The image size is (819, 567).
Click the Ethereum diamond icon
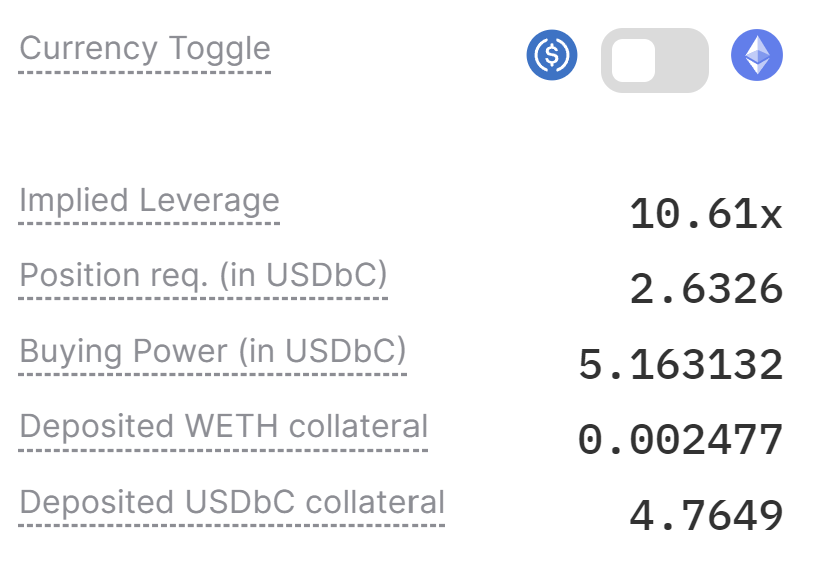point(757,55)
